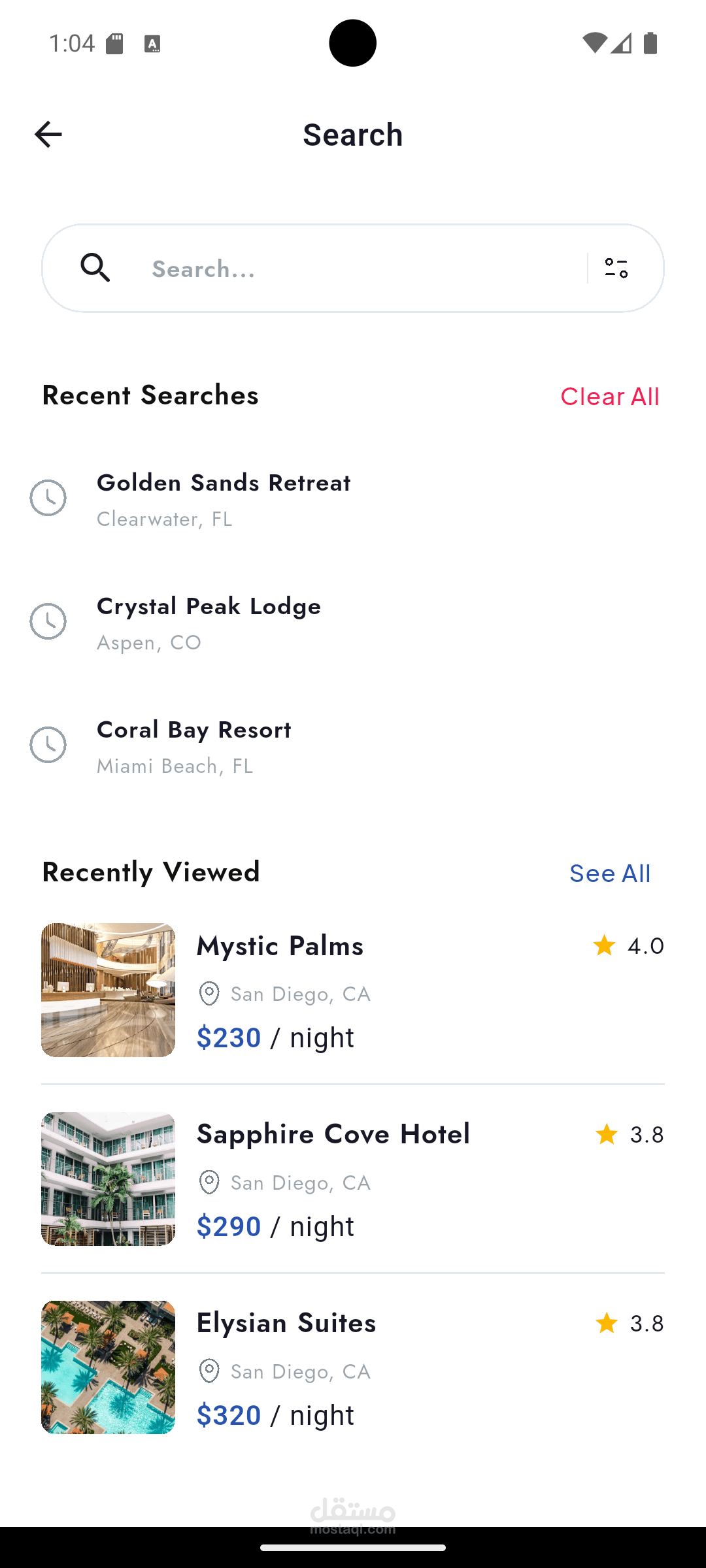Tap the star rating for Mystic Palms
The height and width of the screenshot is (1568, 706).
(x=628, y=945)
